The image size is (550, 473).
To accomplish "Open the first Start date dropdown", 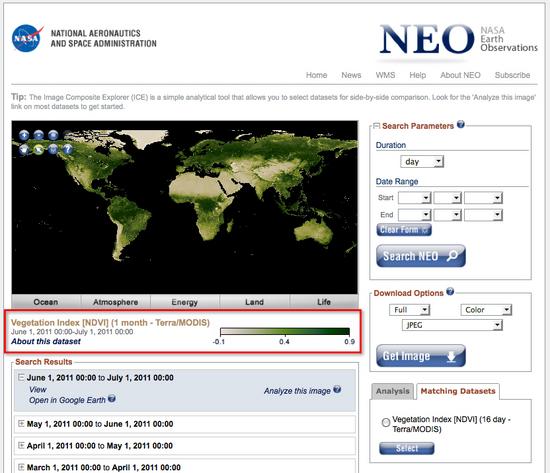I will (415, 198).
